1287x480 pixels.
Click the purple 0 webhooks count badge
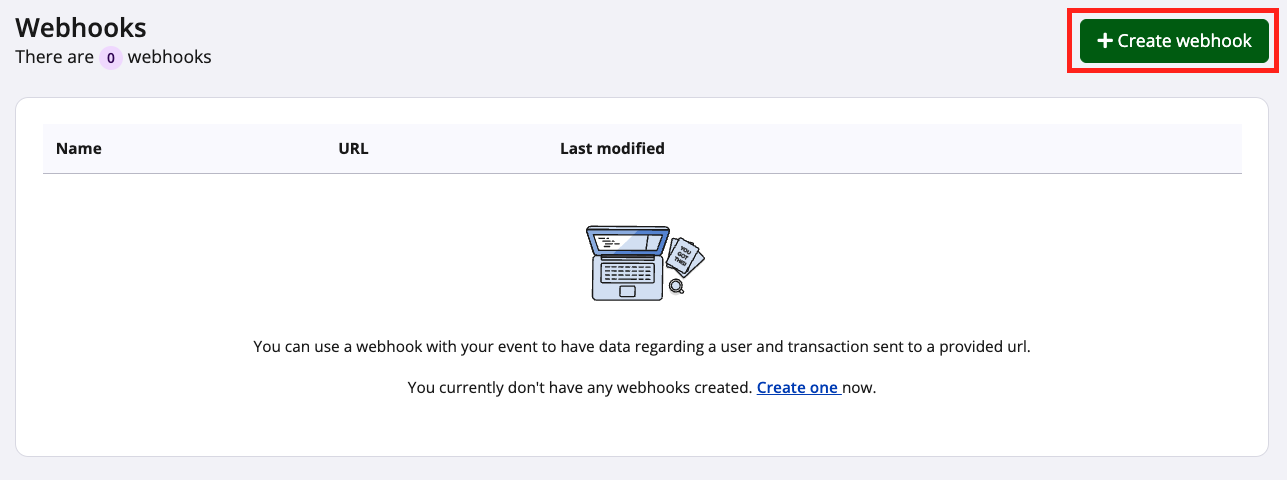point(110,58)
